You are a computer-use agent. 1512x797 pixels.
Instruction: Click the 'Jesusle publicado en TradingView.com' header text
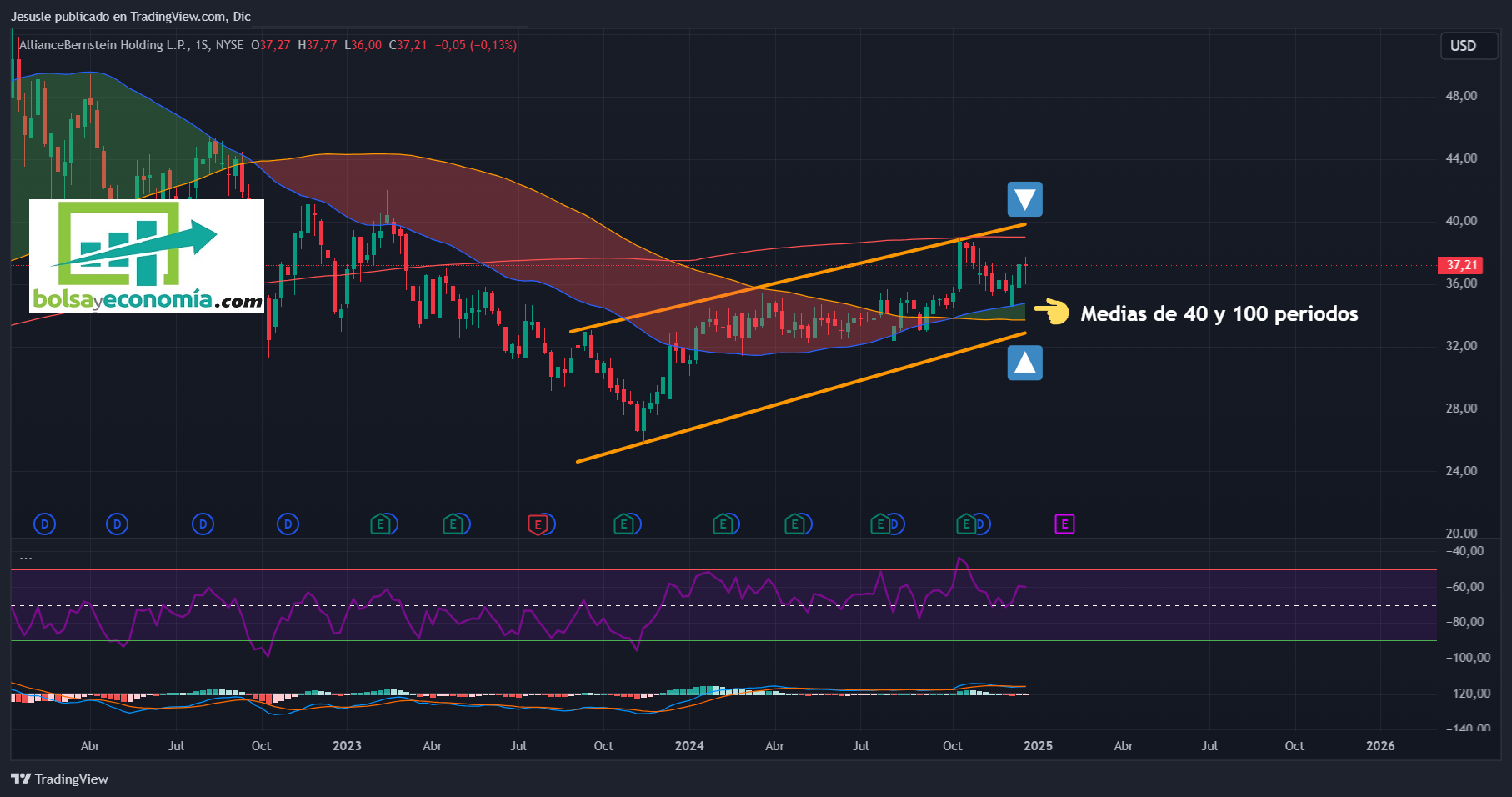[131, 17]
